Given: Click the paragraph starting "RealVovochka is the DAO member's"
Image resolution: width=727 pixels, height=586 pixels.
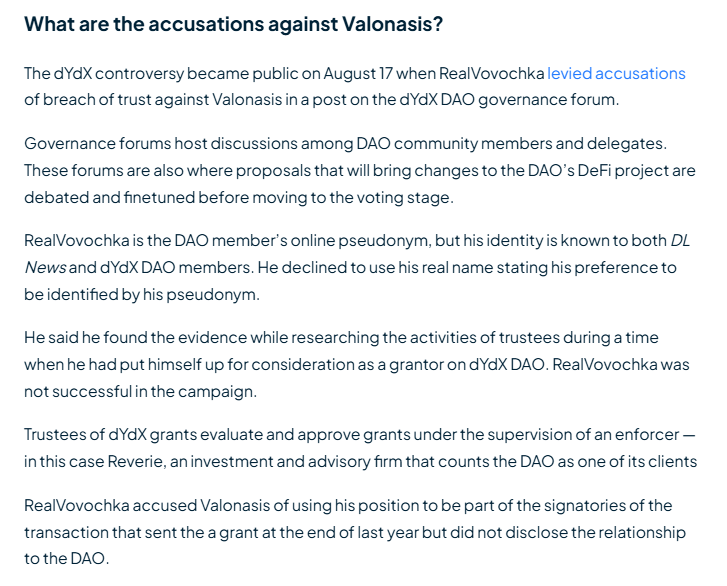Looking at the screenshot, I should click(357, 268).
